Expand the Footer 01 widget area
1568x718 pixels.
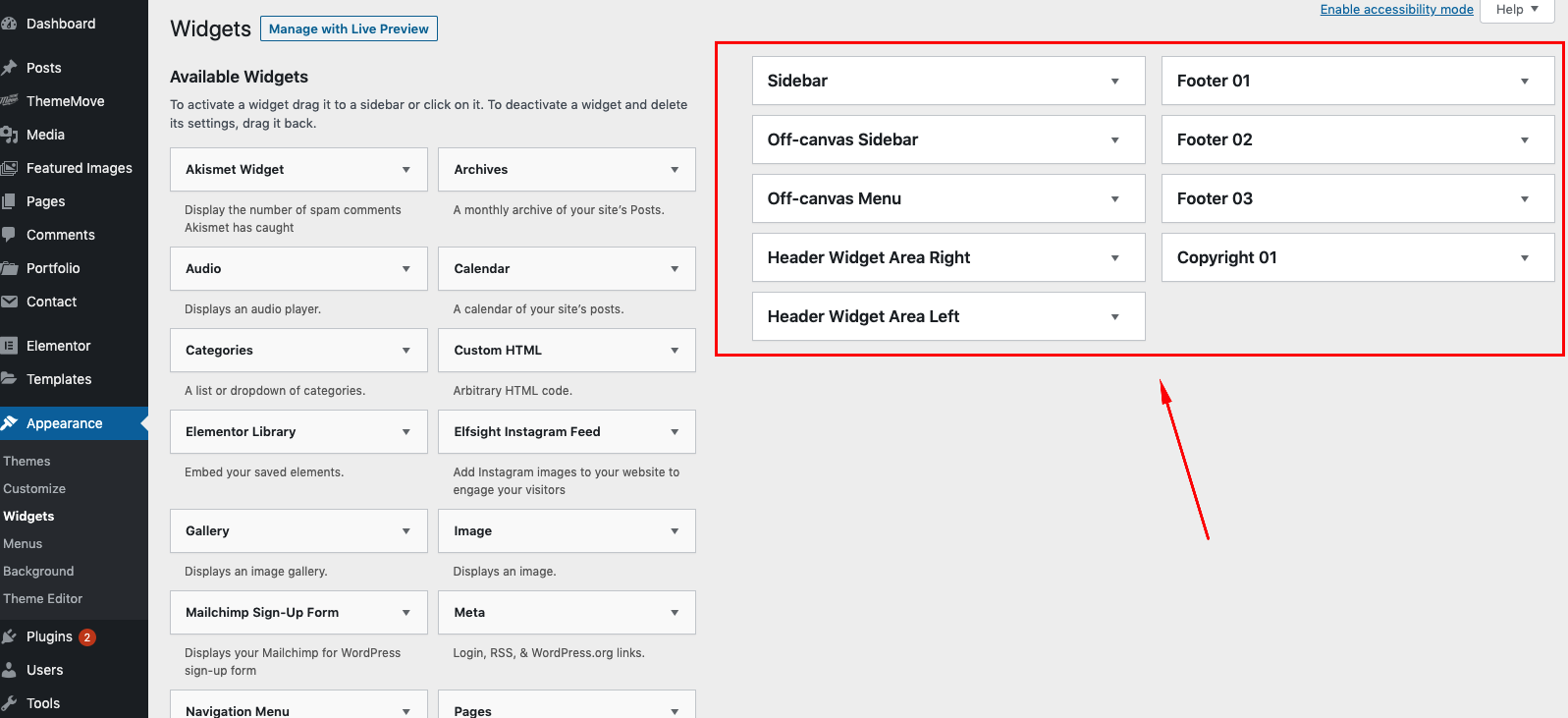[1524, 80]
